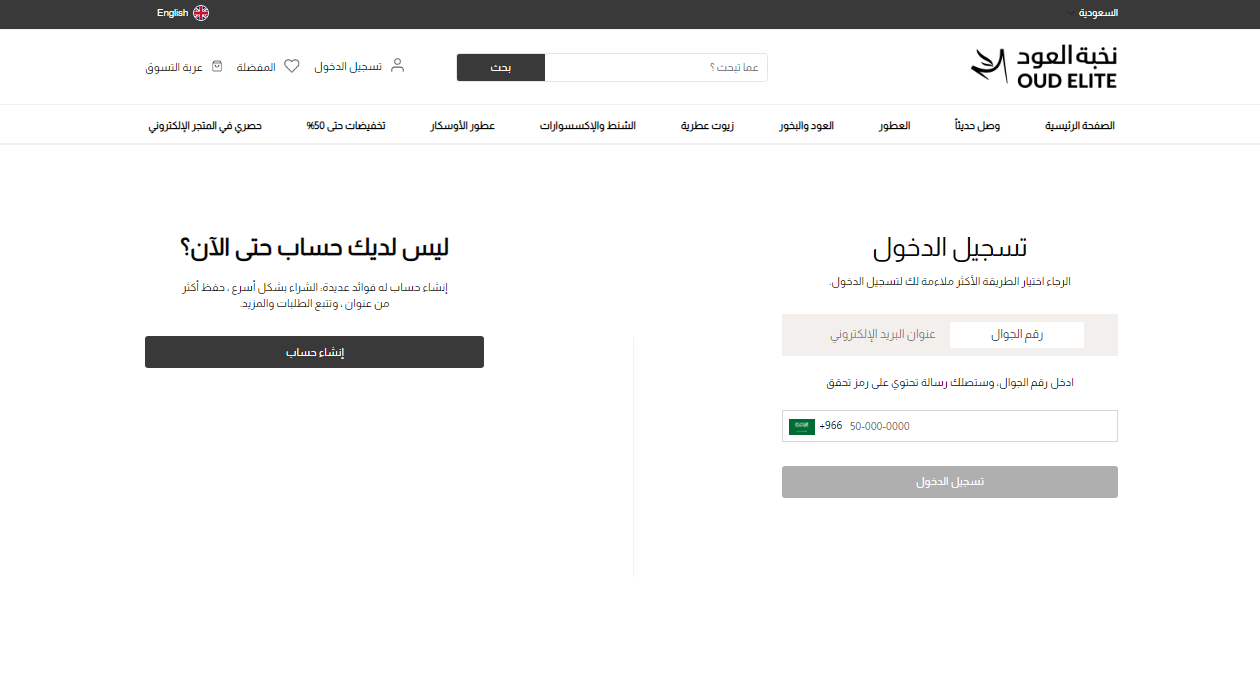The image size is (1260, 690).
Task: Open favorites via the heart icon
Action: click(x=292, y=66)
